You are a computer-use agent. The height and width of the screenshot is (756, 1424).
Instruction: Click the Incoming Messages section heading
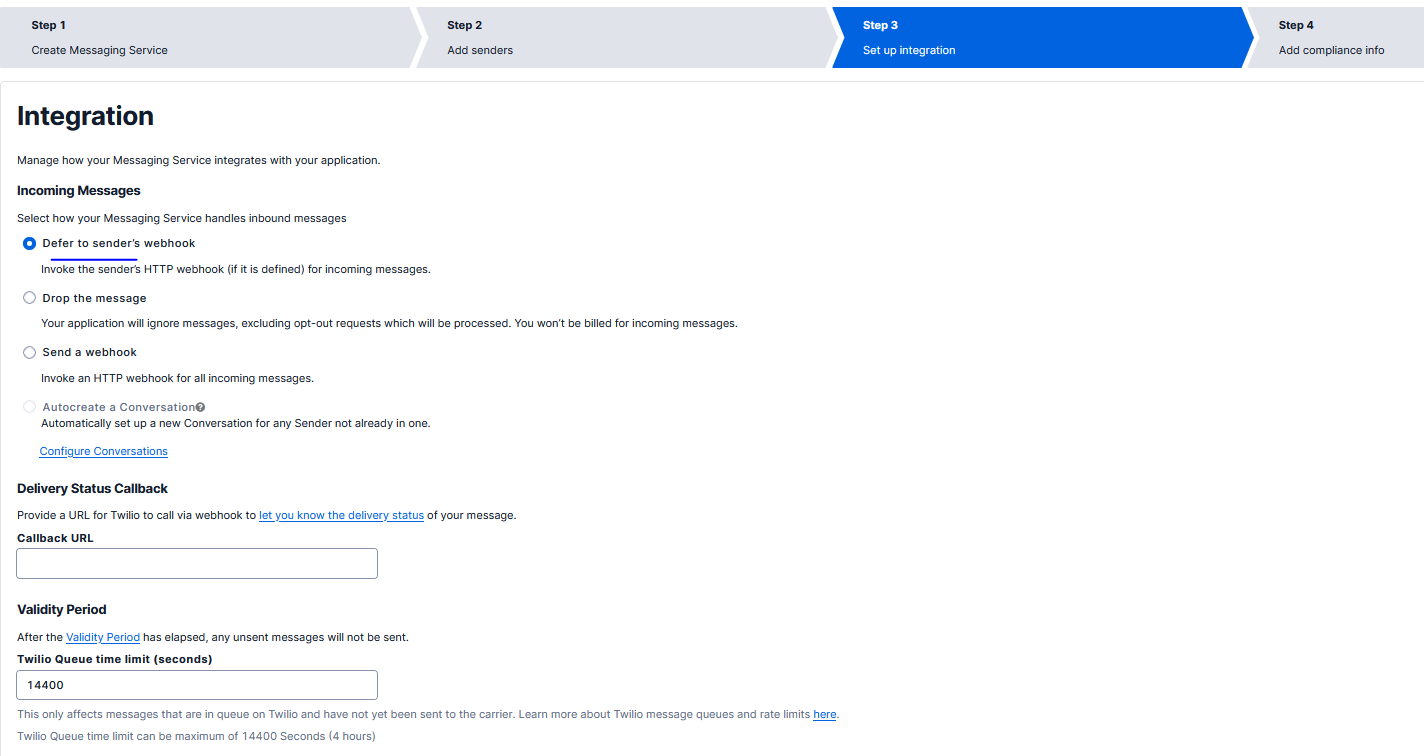pyautogui.click(x=79, y=190)
